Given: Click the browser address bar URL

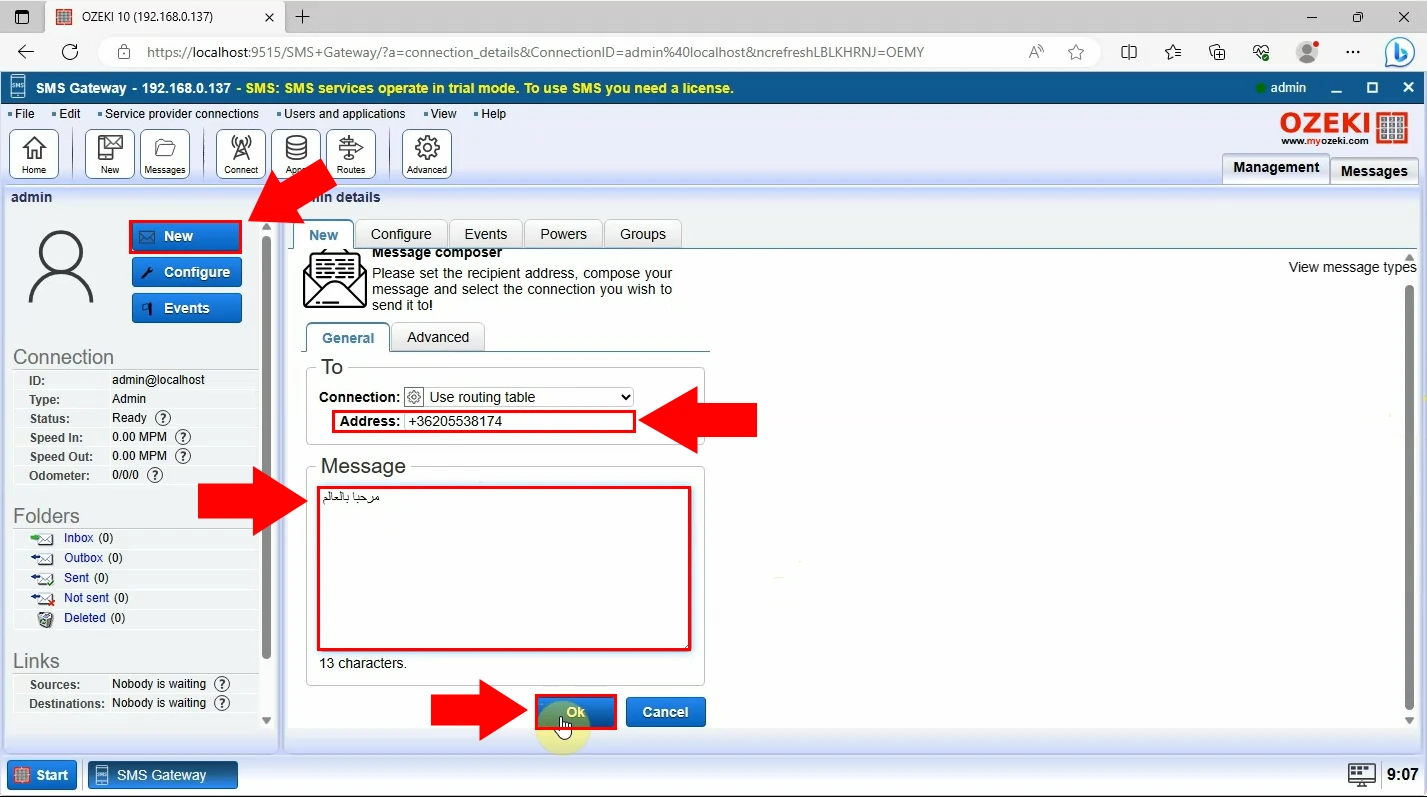Looking at the screenshot, I should click(x=535, y=52).
